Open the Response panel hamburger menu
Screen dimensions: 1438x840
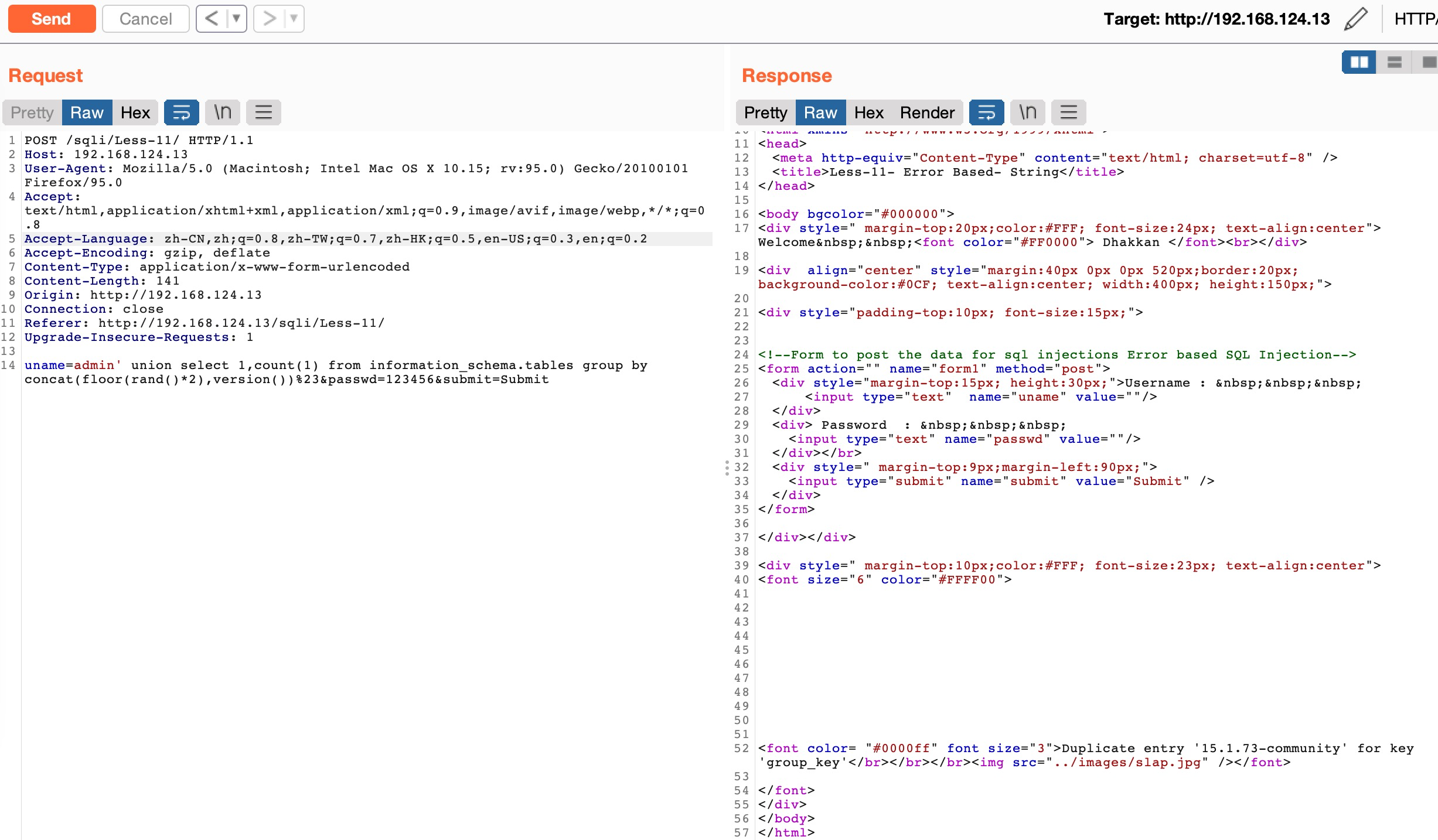point(1069,112)
